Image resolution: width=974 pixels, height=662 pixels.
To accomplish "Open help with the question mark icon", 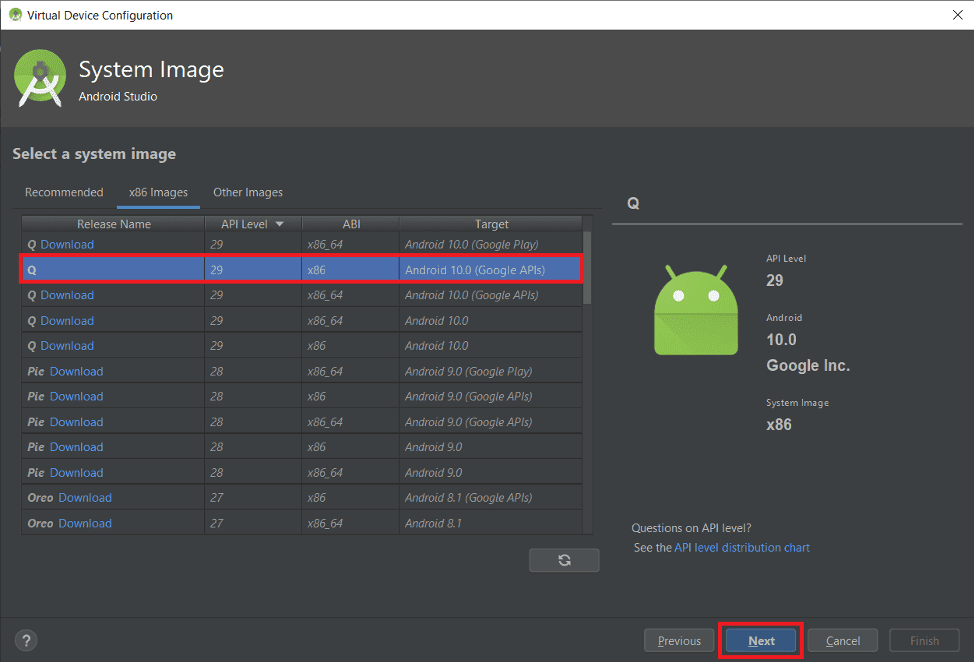I will (x=27, y=640).
